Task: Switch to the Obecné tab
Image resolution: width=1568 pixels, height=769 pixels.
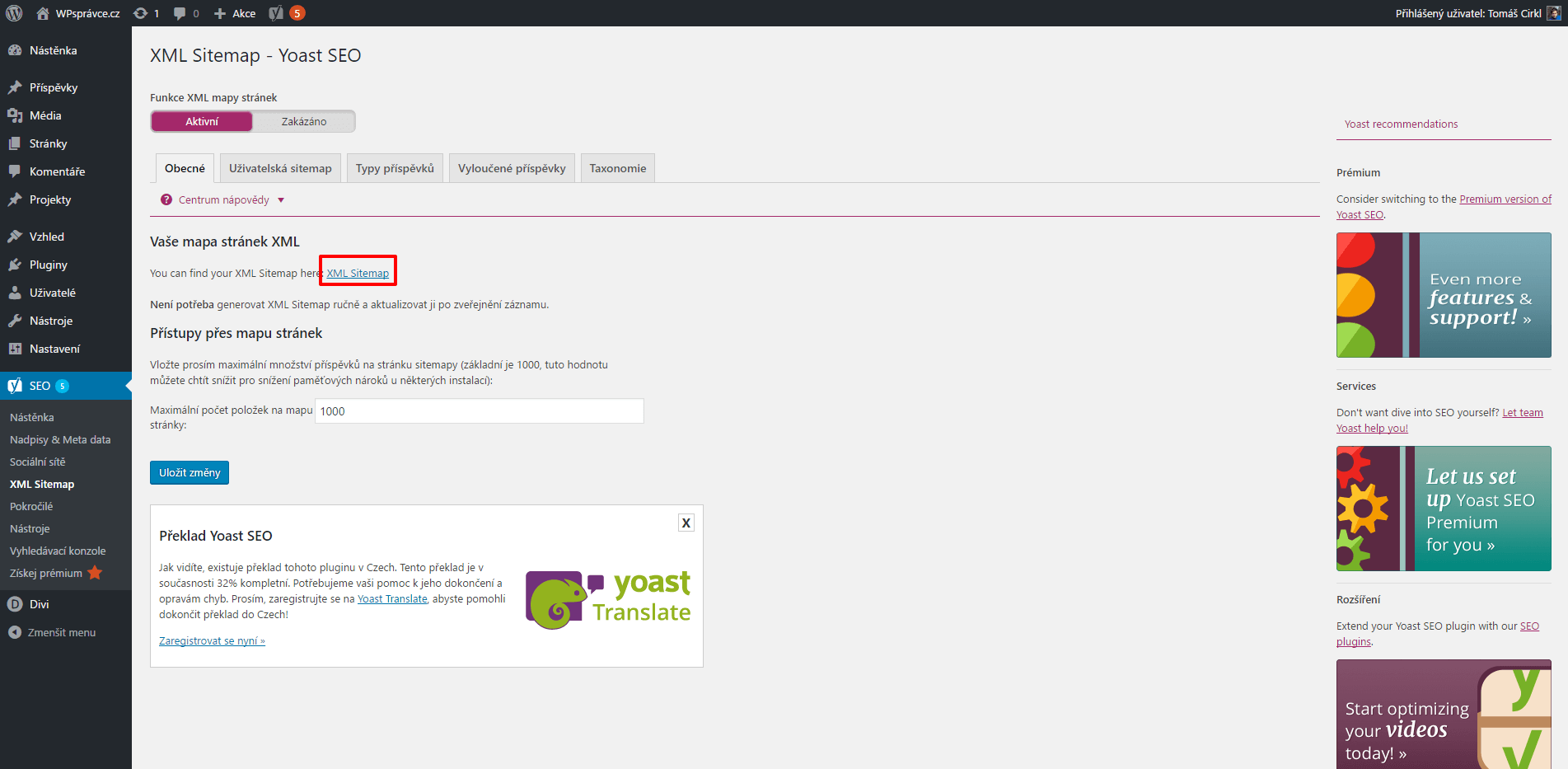Action: point(185,168)
